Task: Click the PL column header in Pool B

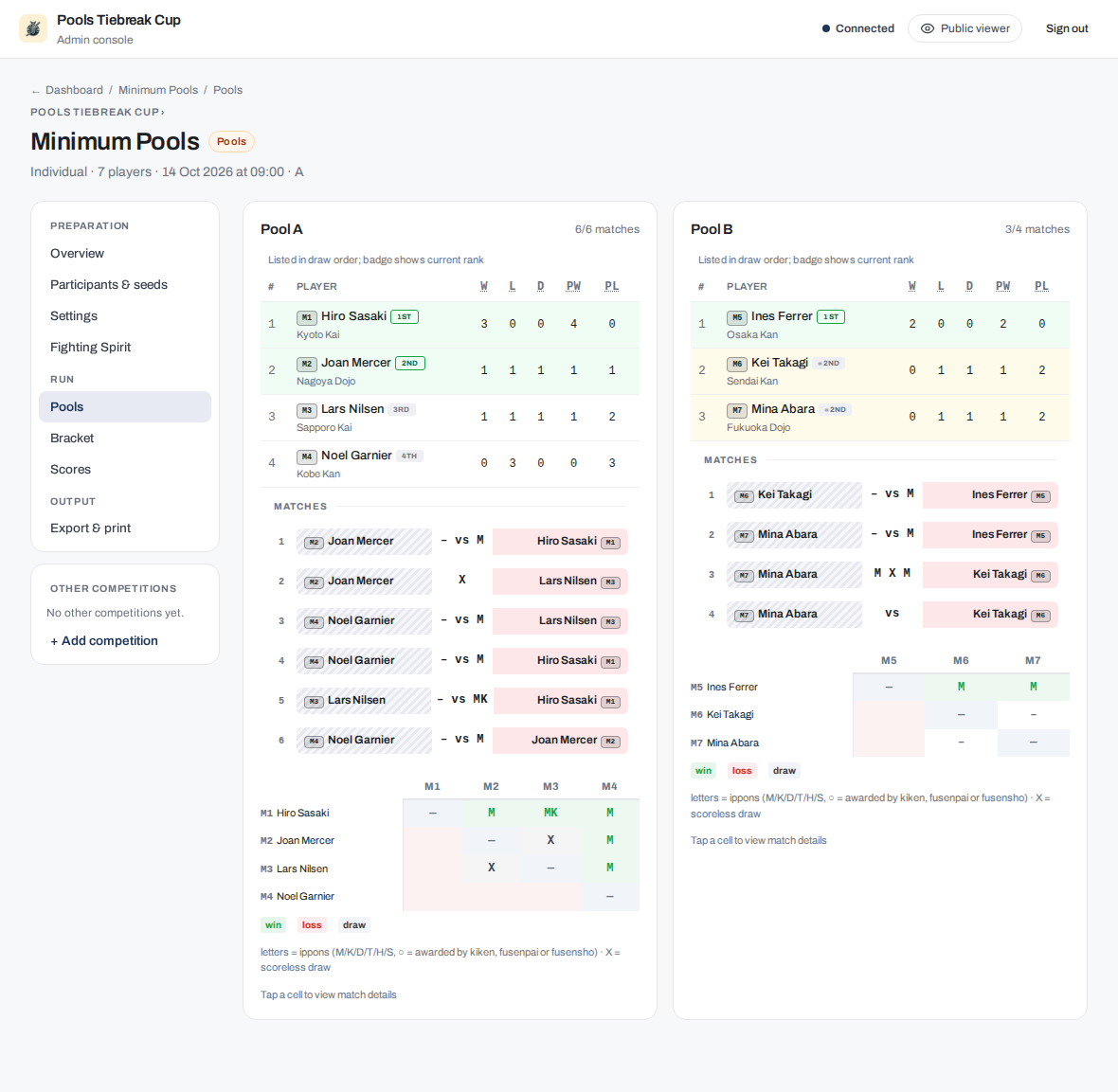Action: pyautogui.click(x=1041, y=286)
